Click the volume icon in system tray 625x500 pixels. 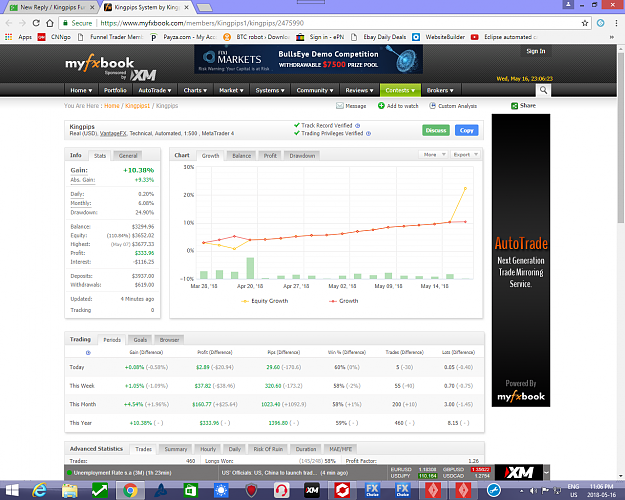point(533,490)
